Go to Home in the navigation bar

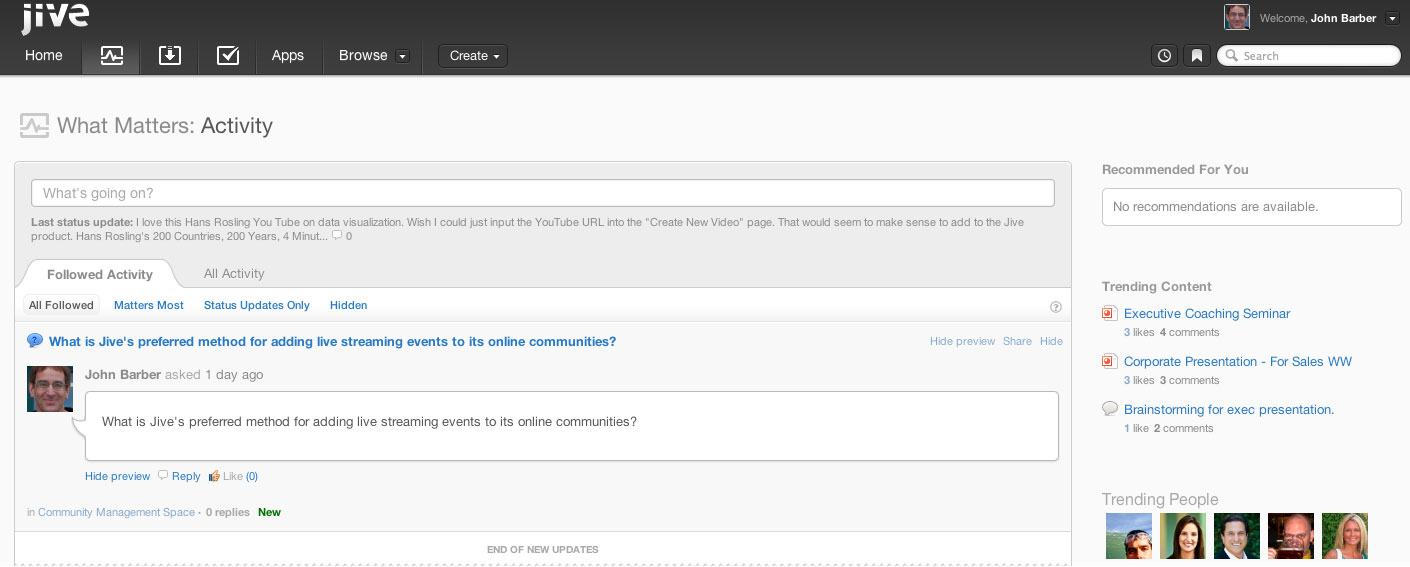(x=44, y=56)
